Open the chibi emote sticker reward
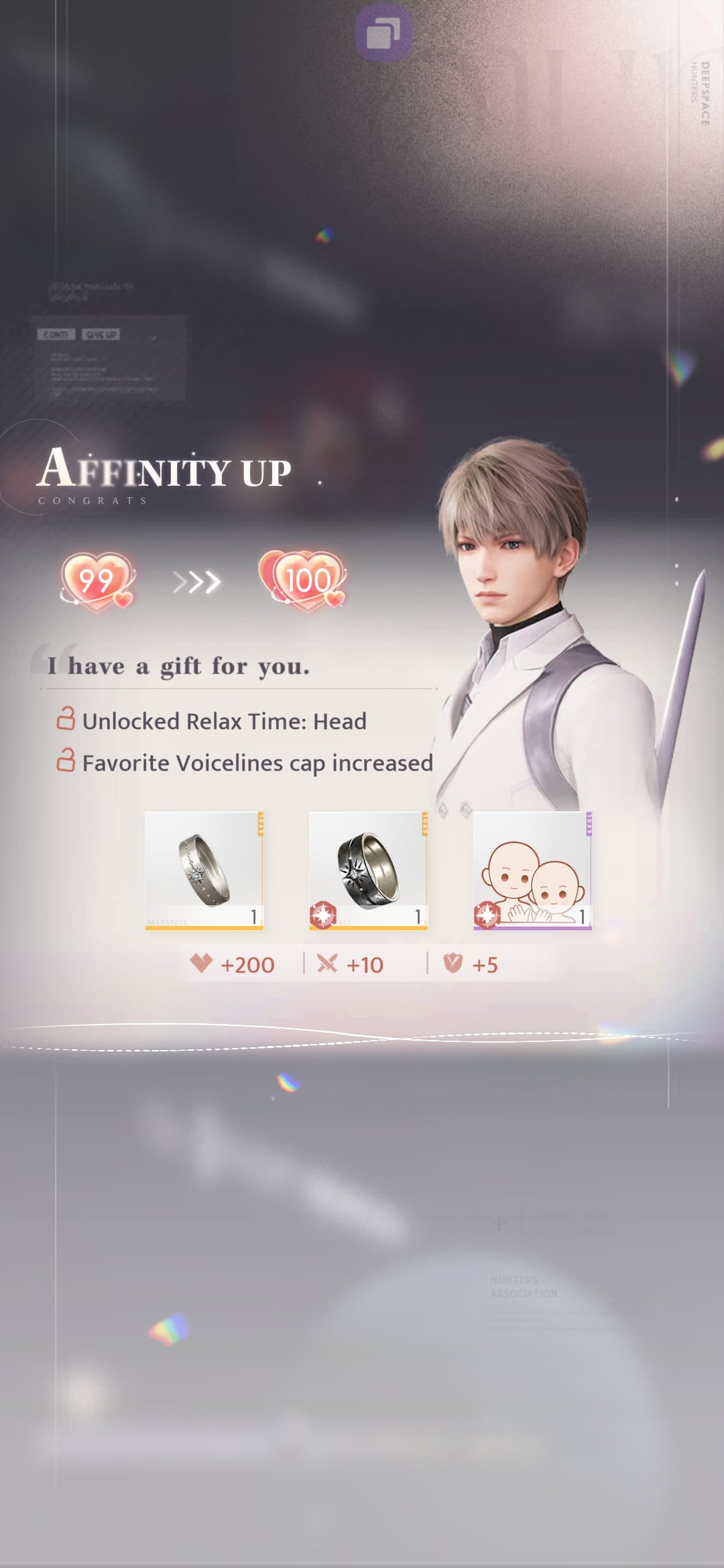The width and height of the screenshot is (724, 1568). 532,870
